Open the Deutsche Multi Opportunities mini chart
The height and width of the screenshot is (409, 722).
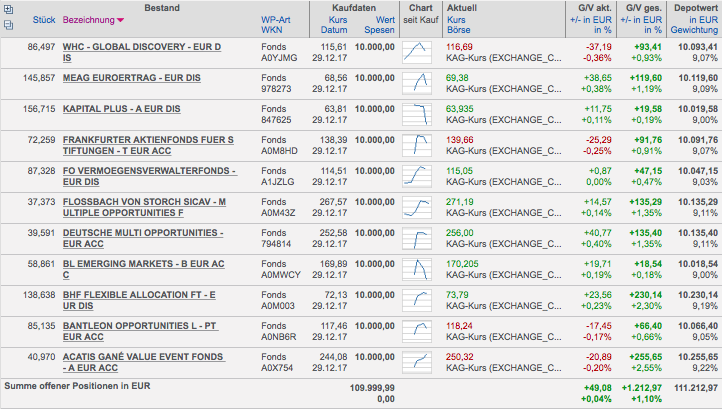[x=417, y=238]
